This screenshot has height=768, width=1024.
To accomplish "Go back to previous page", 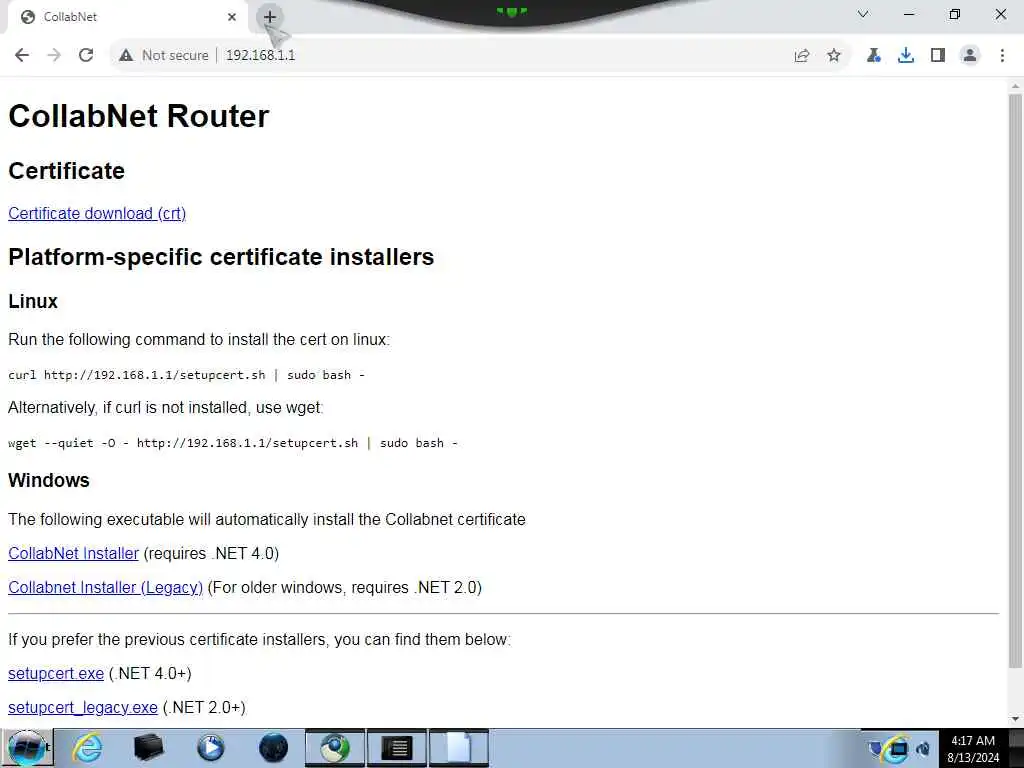I will click(x=22, y=55).
